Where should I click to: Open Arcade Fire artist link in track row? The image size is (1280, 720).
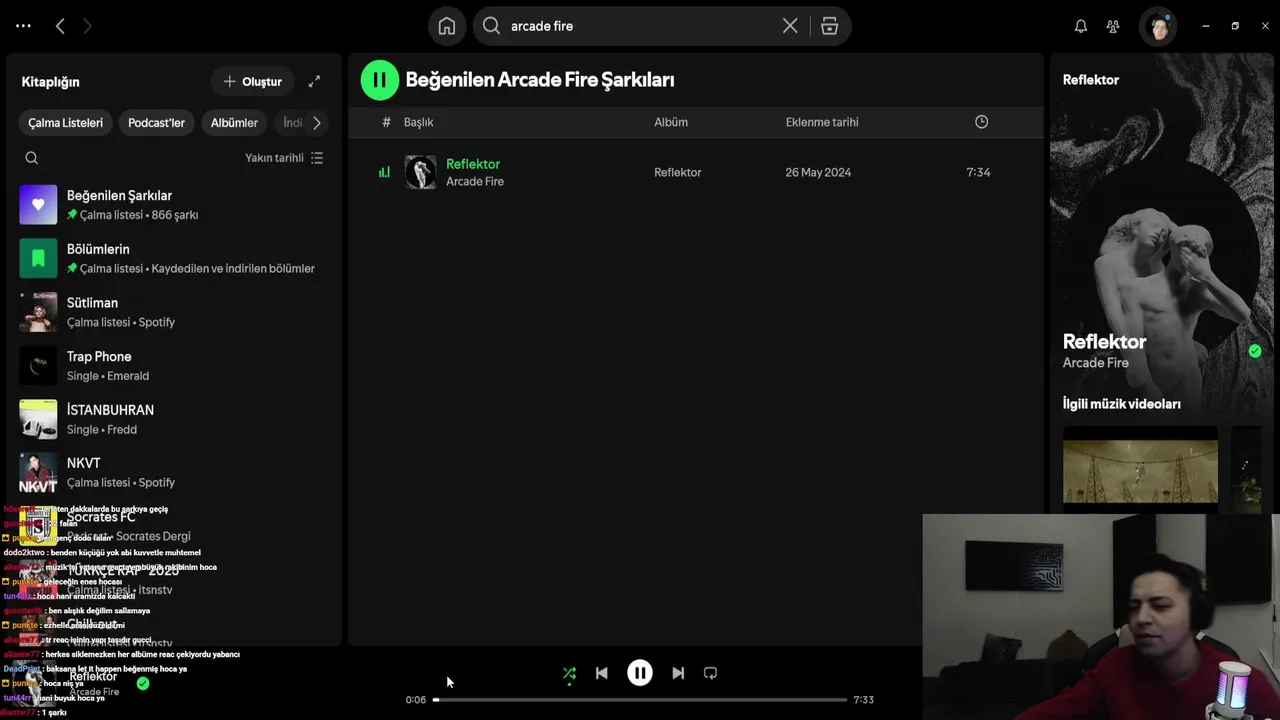475,181
